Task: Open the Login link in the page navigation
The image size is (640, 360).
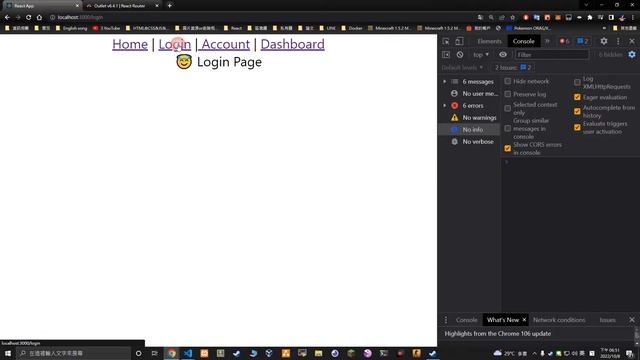Action: pyautogui.click(x=175, y=44)
